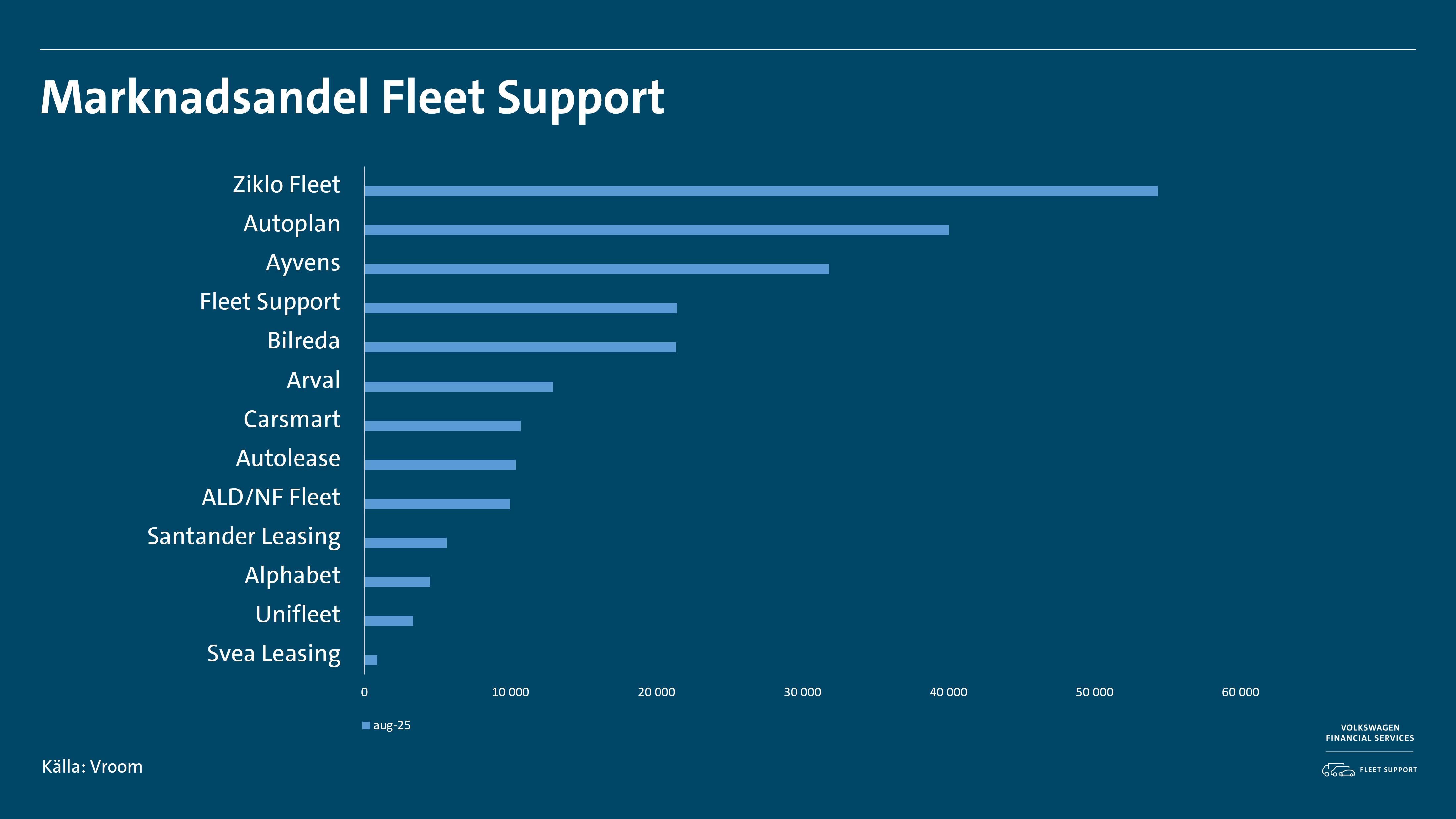The height and width of the screenshot is (819, 1456).
Task: Select the Unifleet bar
Action: pos(389,620)
